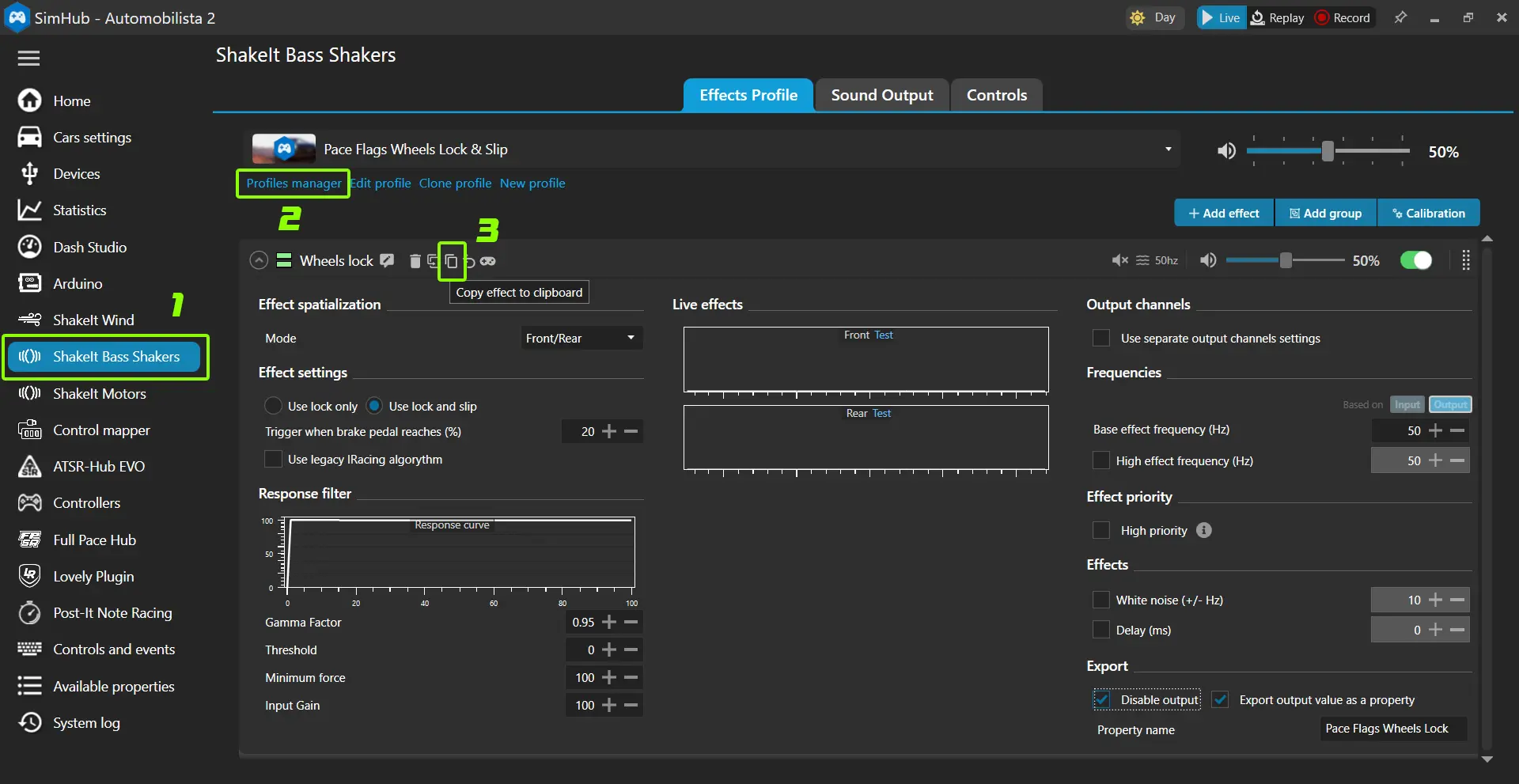
Task: Click the Copy effect to clipboard icon
Action: click(x=451, y=261)
